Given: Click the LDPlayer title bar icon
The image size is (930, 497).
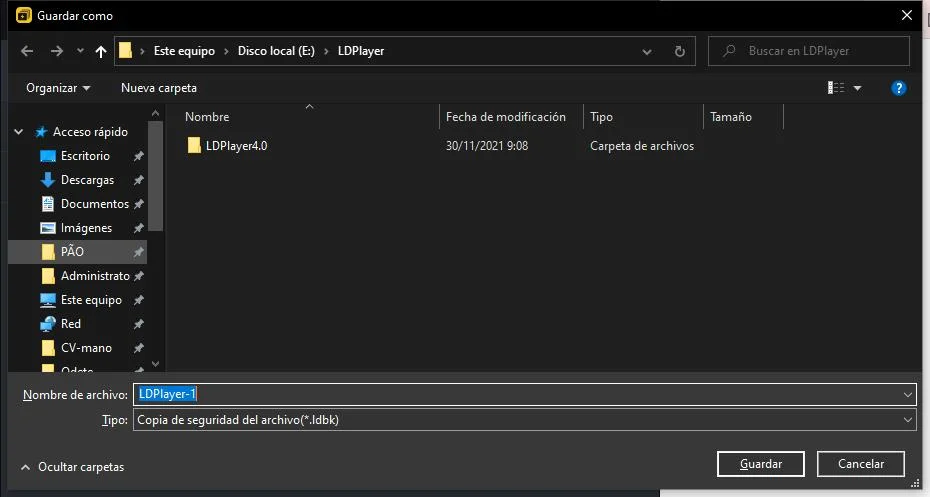Looking at the screenshot, I should pos(23,15).
